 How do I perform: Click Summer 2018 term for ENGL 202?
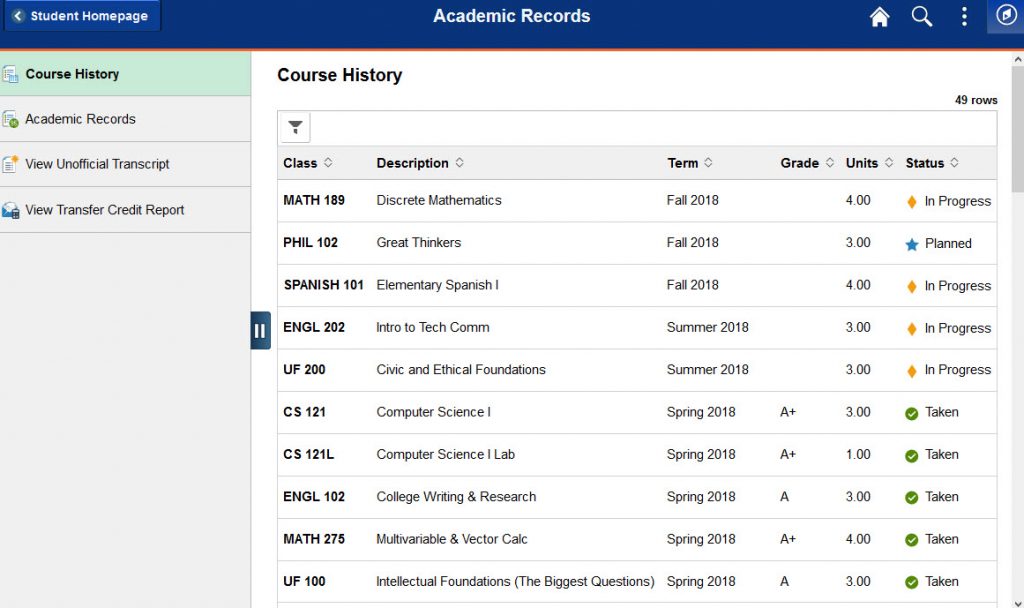tap(707, 327)
